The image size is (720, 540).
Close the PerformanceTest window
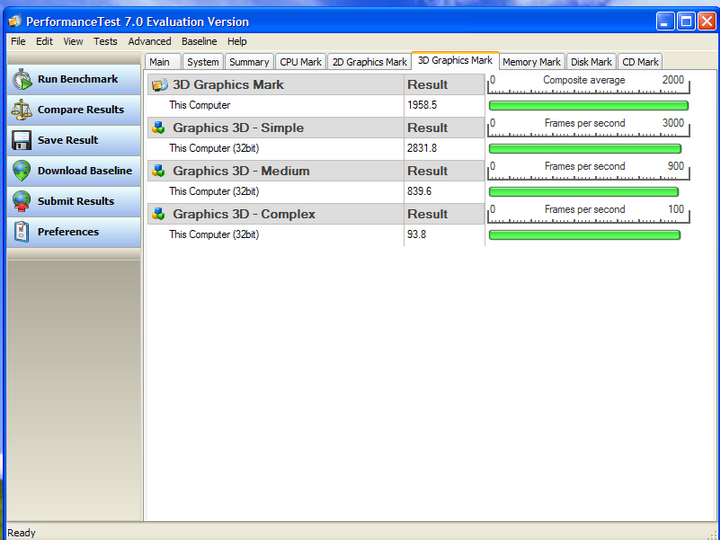pyautogui.click(x=707, y=21)
